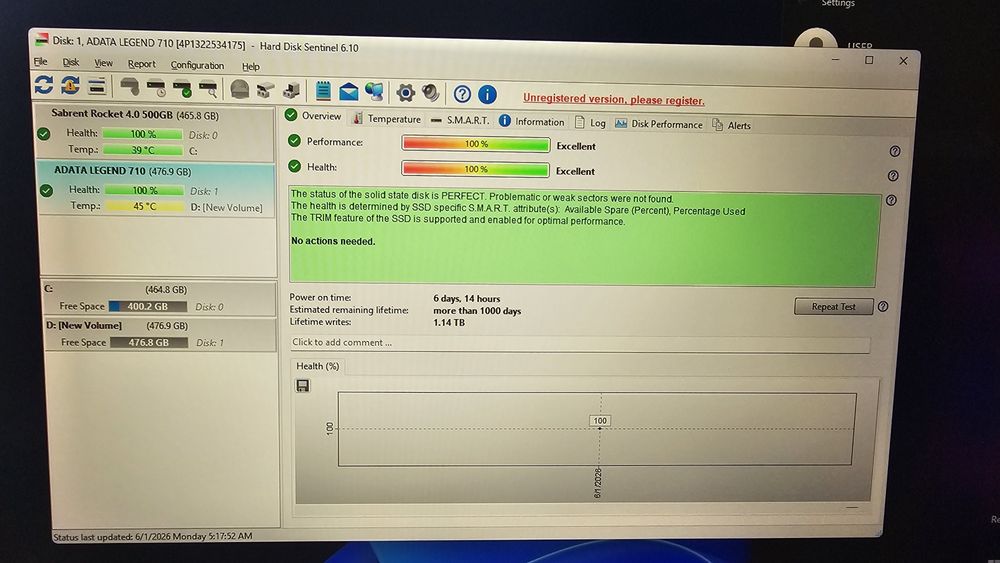Click D: Free Space 476.8 GB bar

149,342
